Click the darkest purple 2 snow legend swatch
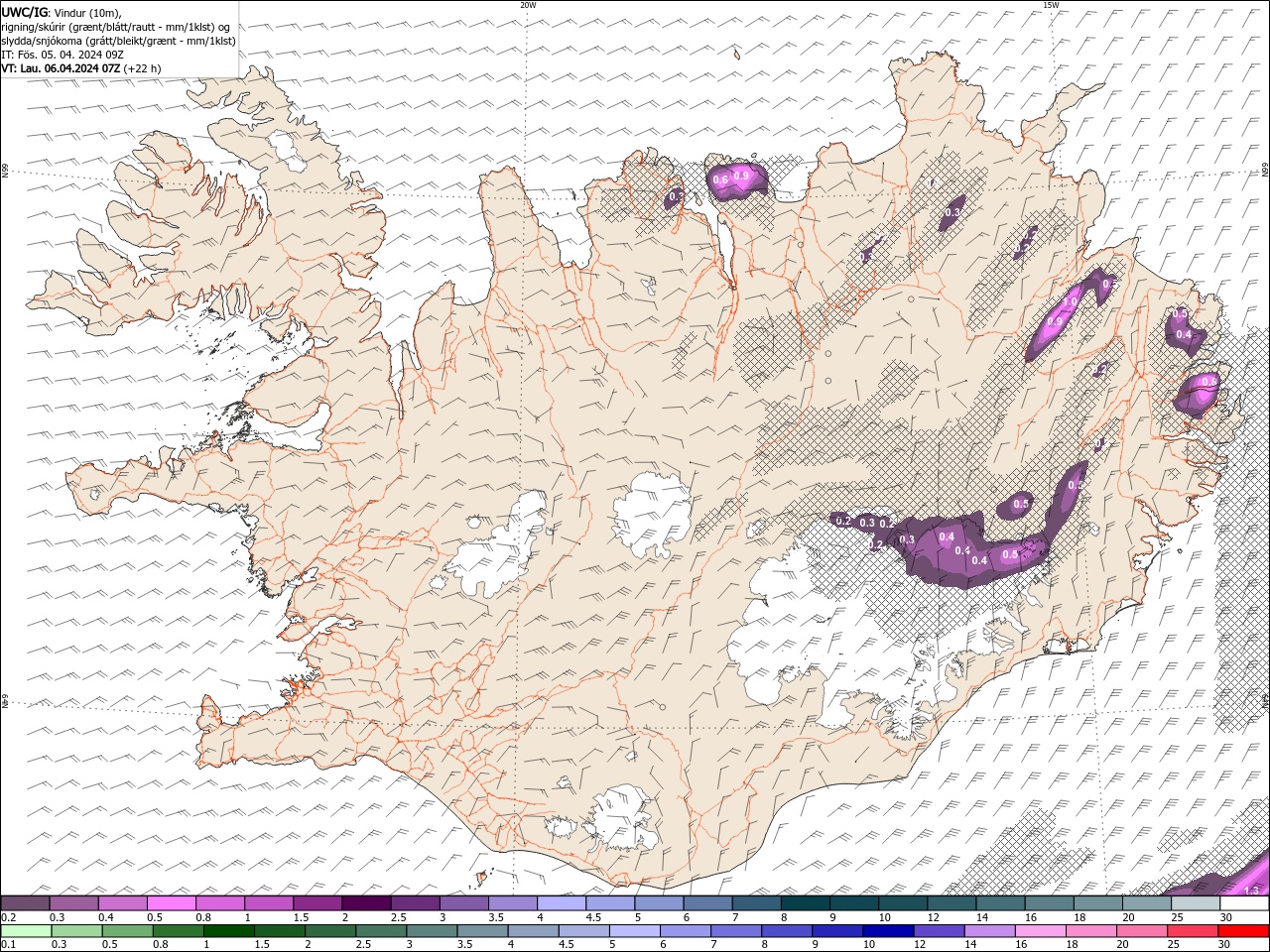This screenshot has height=952, width=1270. tap(366, 903)
